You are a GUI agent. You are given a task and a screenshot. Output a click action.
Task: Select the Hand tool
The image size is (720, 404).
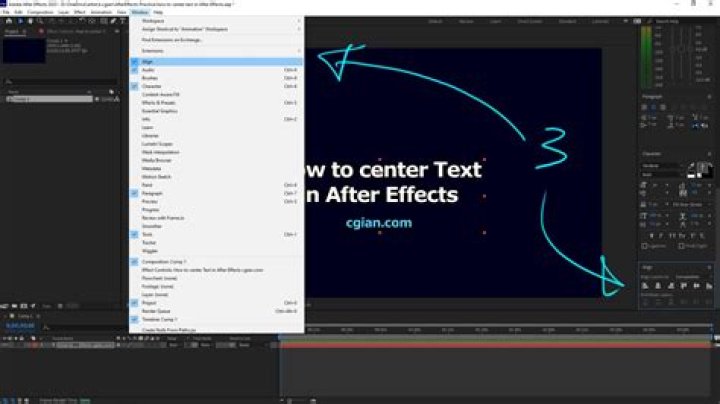click(30, 21)
